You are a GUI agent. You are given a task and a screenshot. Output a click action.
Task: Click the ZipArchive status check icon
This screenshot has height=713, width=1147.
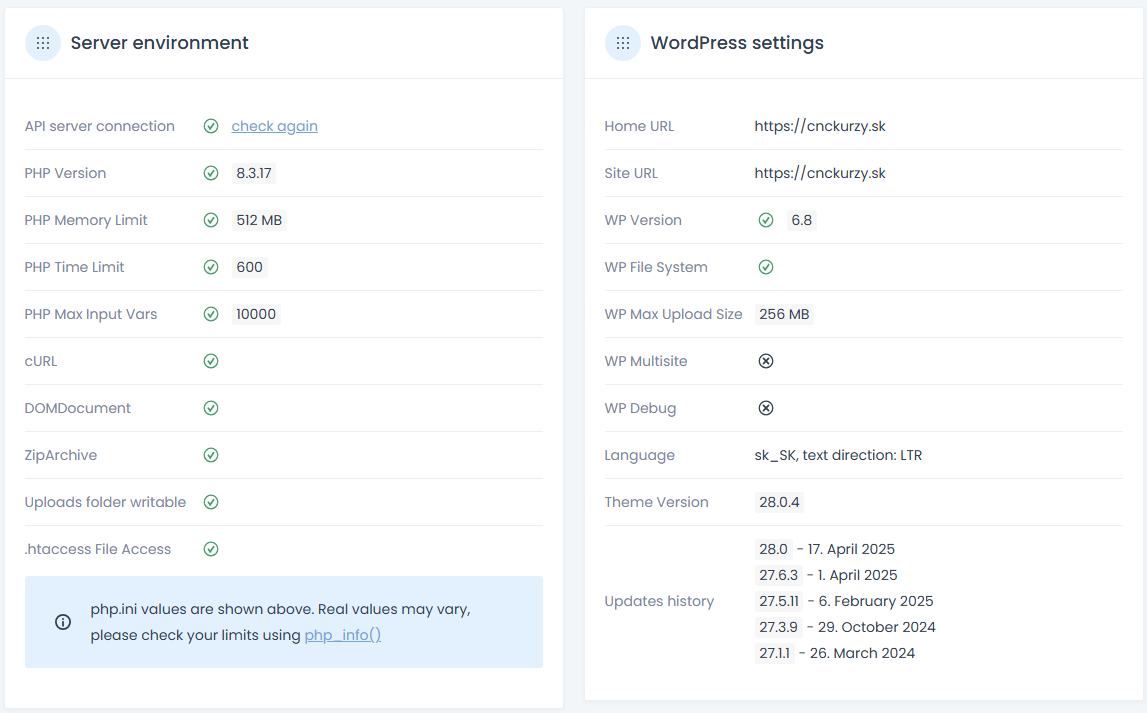click(211, 455)
